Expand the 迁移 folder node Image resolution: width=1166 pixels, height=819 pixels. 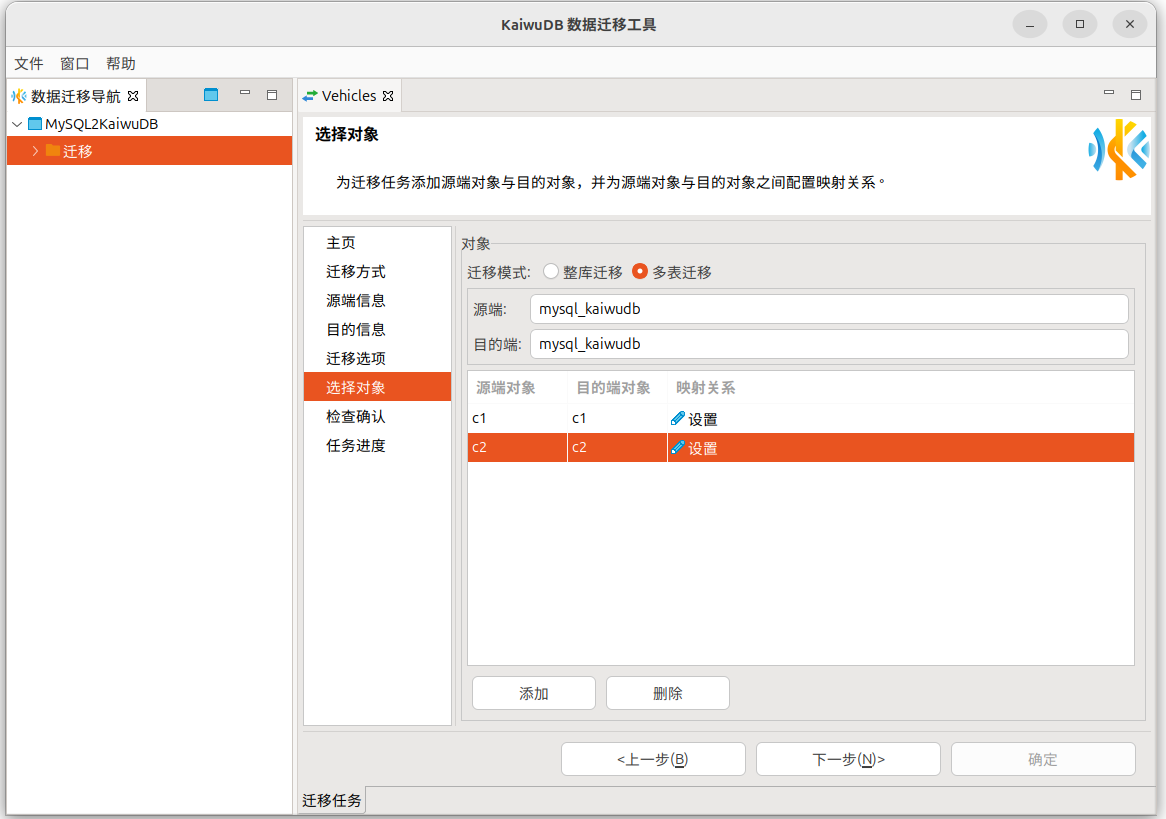35,151
